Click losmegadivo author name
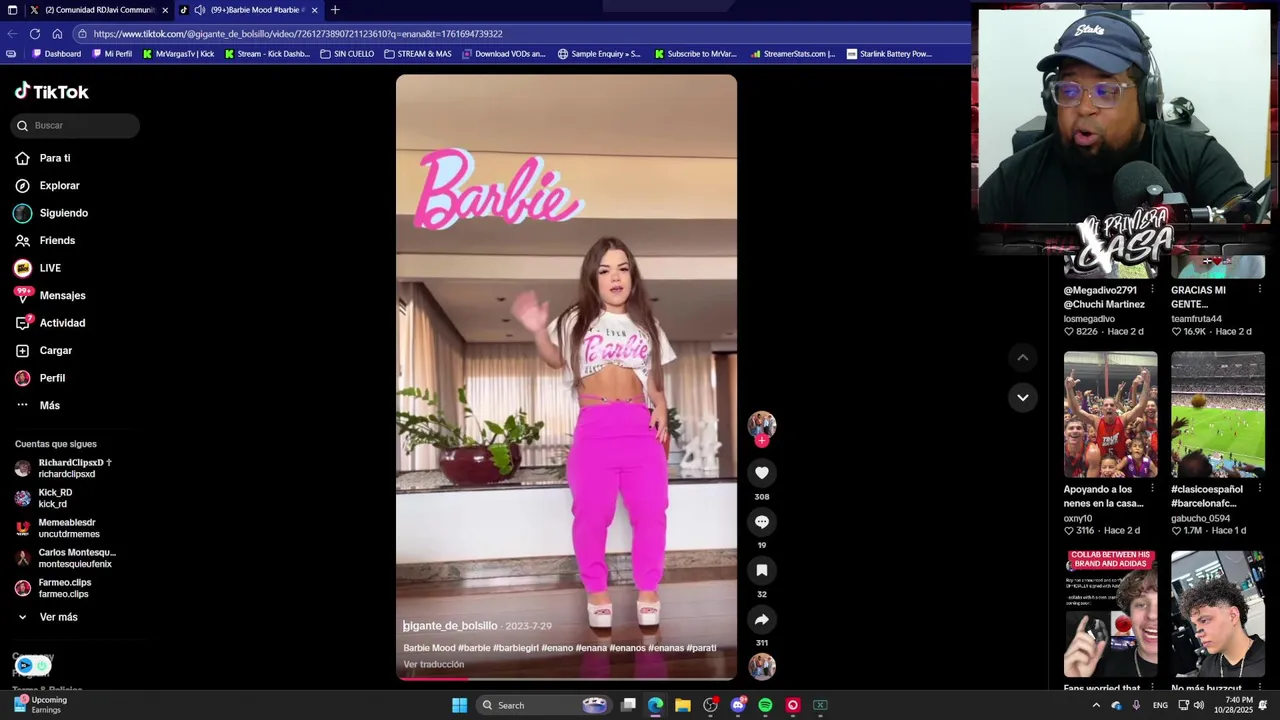Viewport: 1280px width, 720px height. tap(1089, 319)
